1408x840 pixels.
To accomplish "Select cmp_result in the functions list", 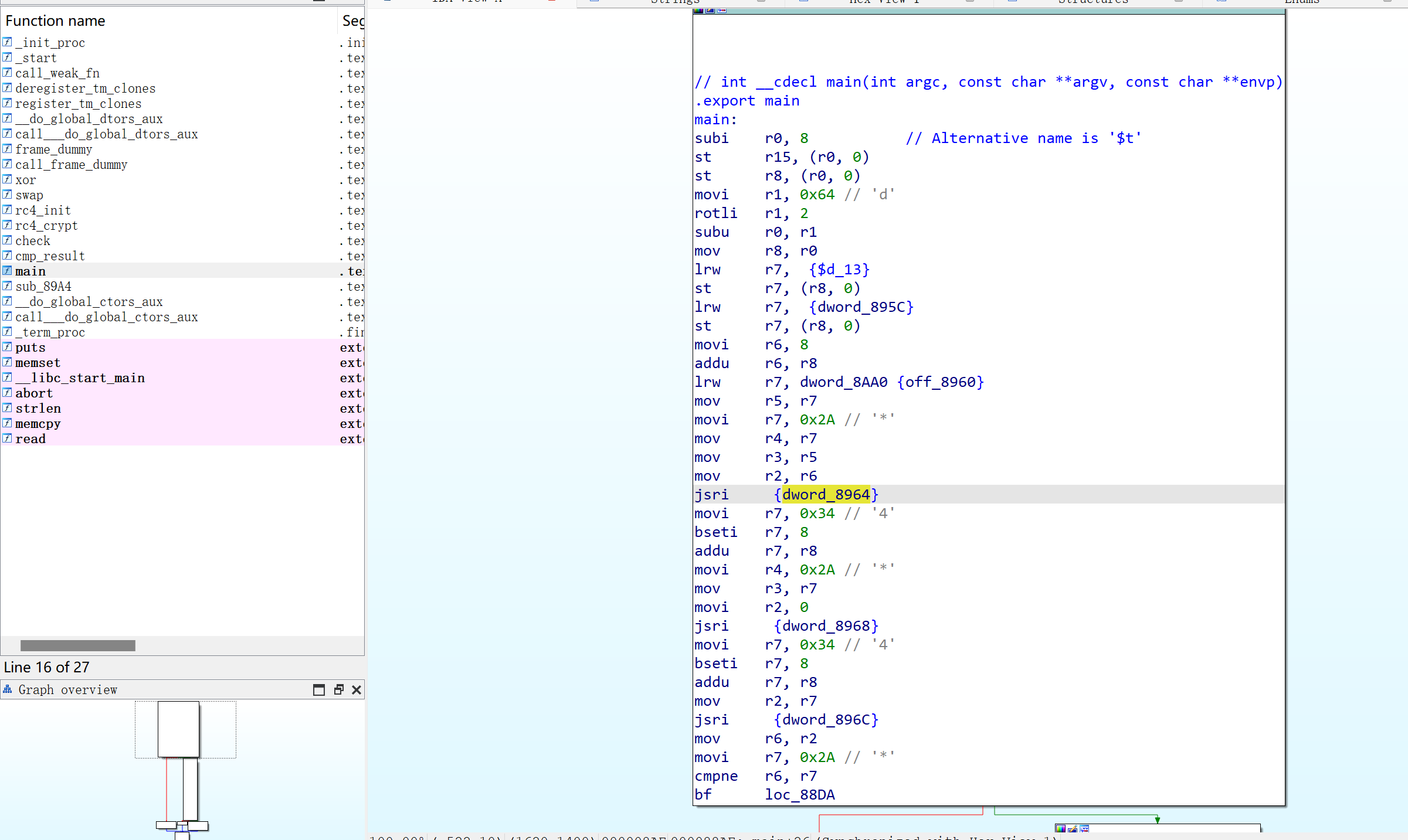I will (50, 256).
